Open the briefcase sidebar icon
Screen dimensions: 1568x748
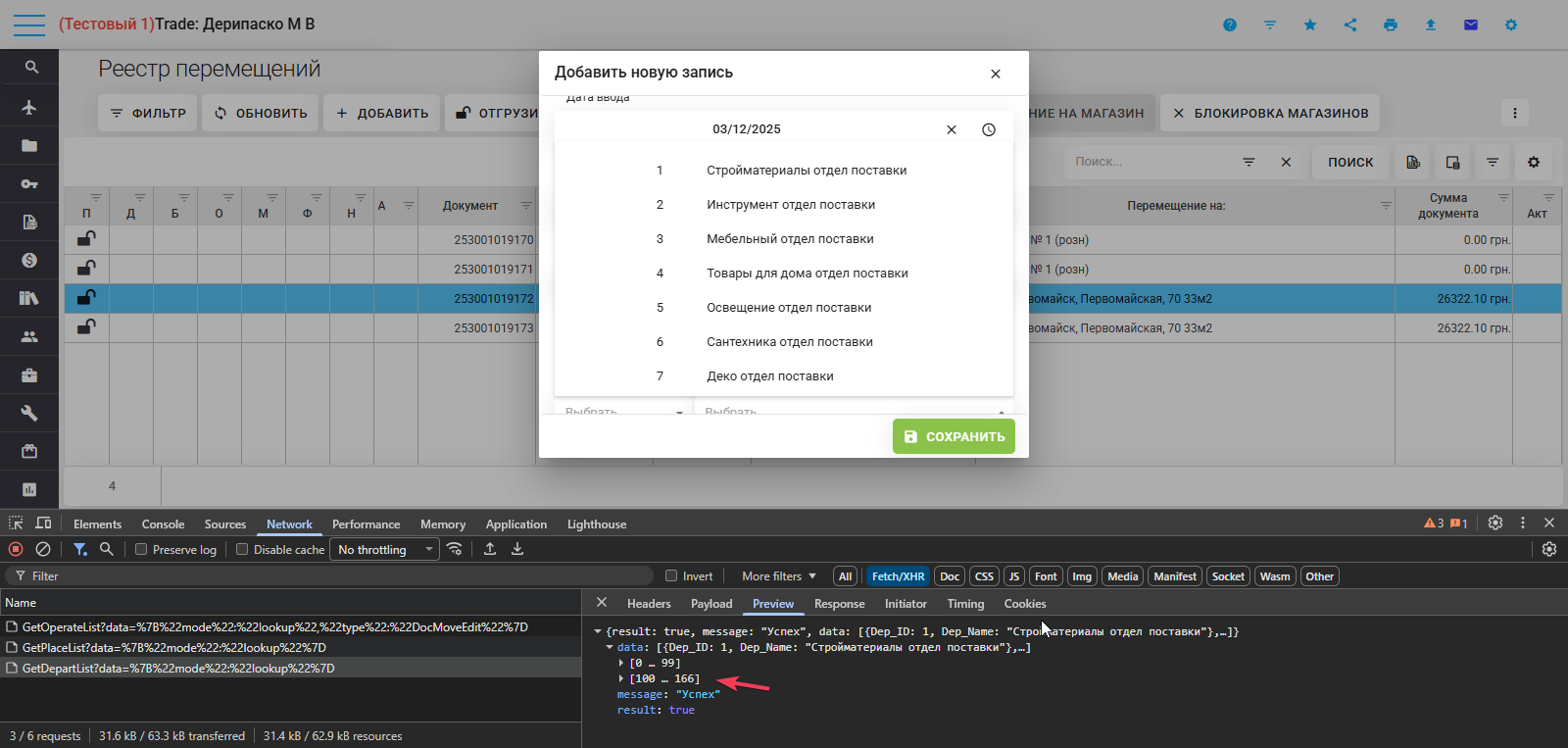click(x=29, y=374)
